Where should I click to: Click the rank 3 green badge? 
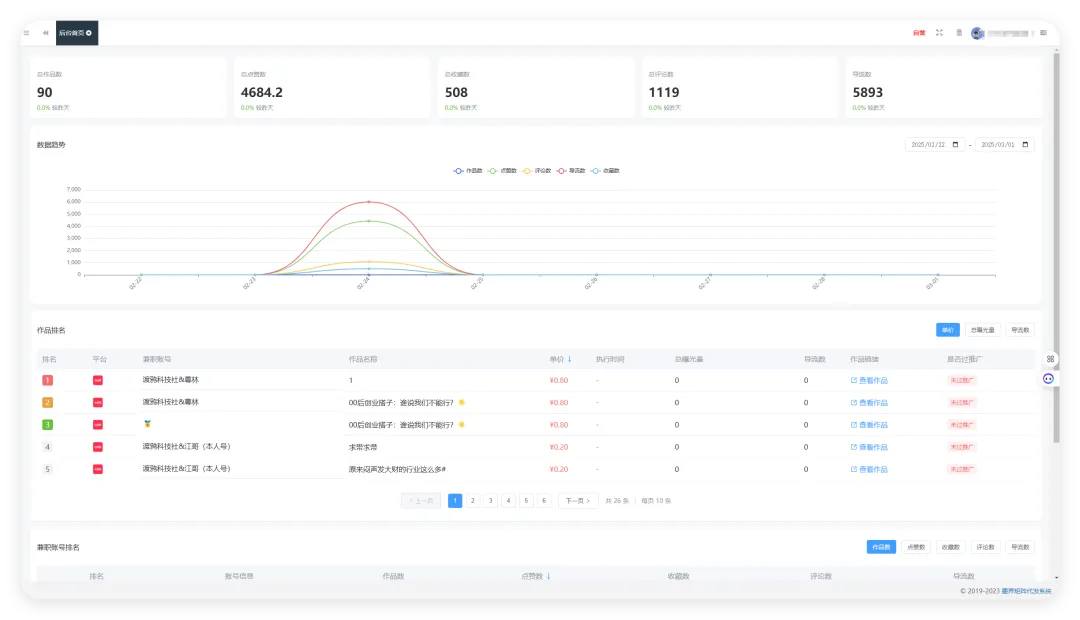coord(48,425)
